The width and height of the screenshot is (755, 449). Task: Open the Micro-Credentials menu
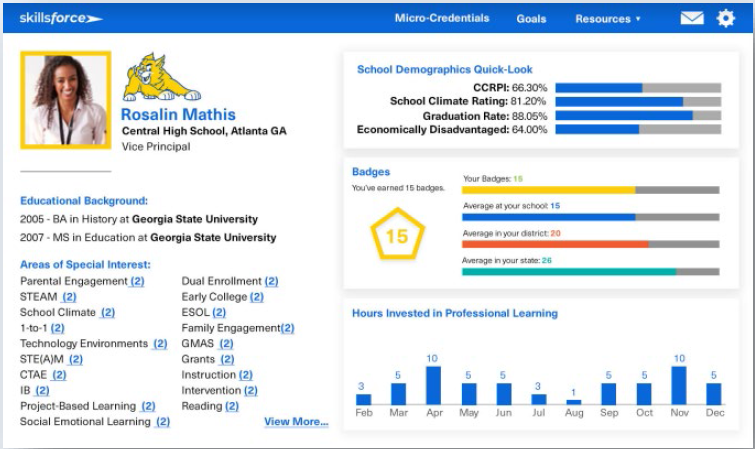(442, 18)
